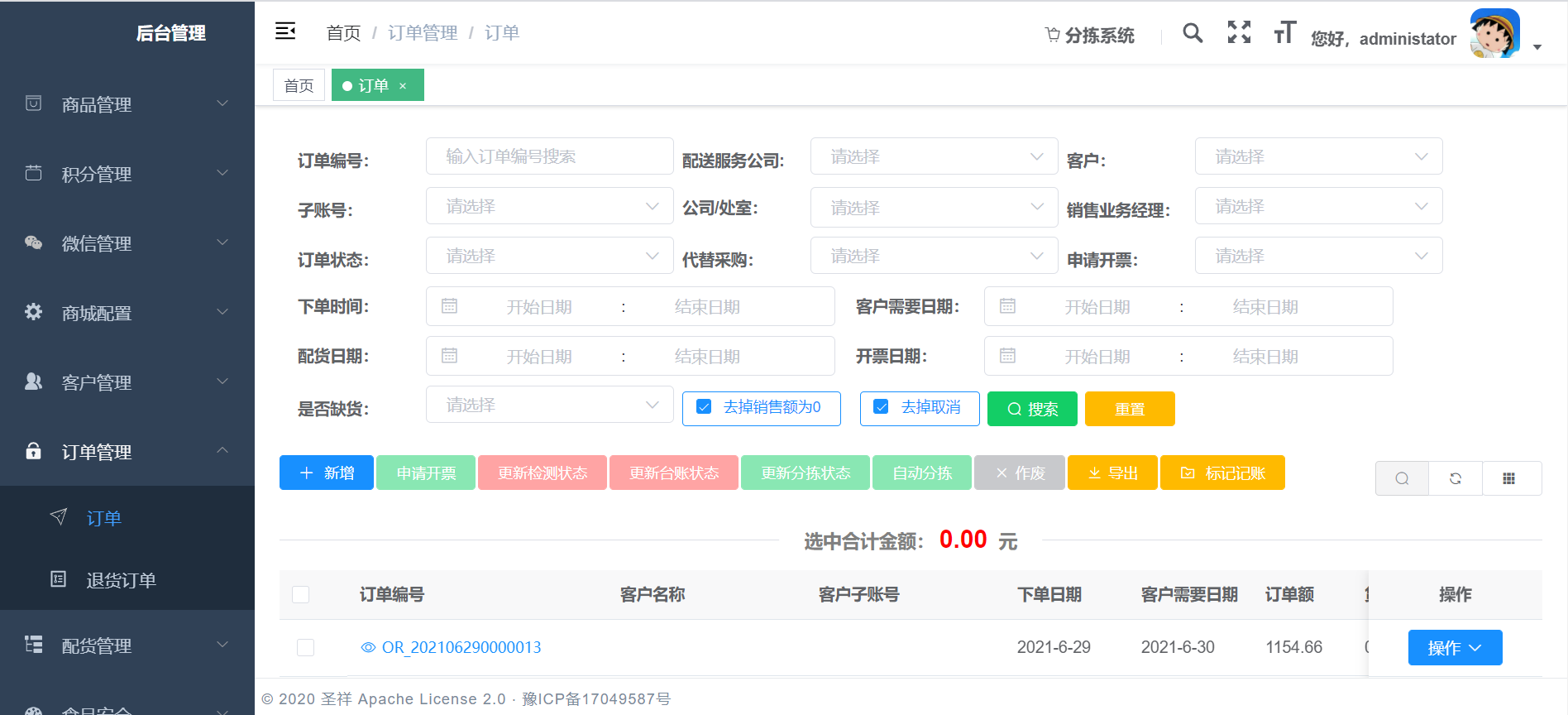This screenshot has width=1568, height=715.
Task: Click the 更新检测状态 button
Action: point(543,473)
